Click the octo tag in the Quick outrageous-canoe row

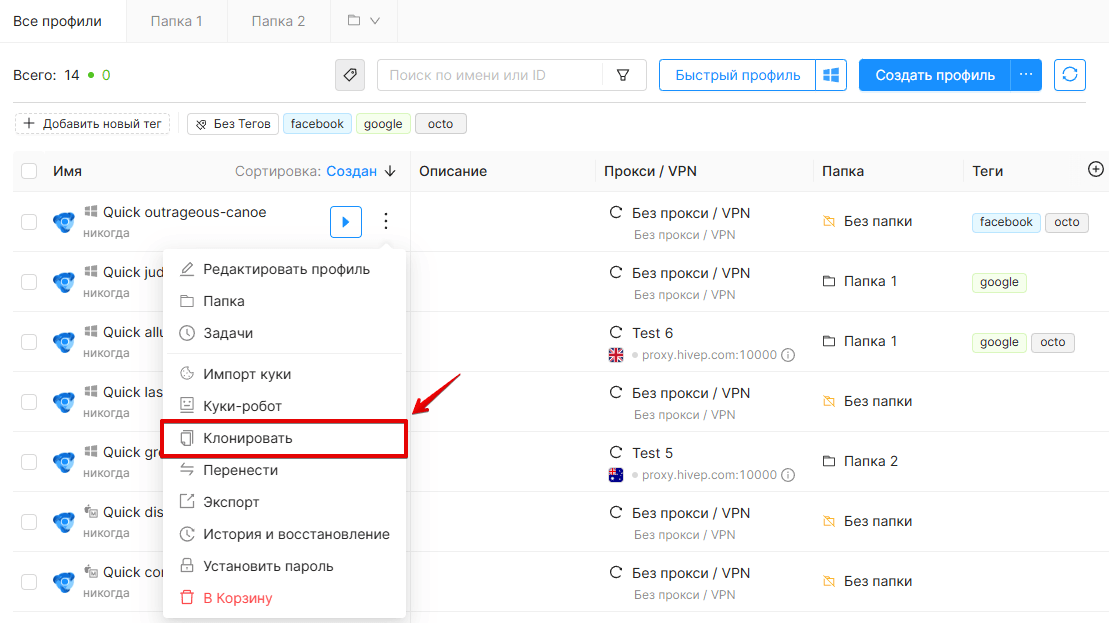click(x=1067, y=222)
